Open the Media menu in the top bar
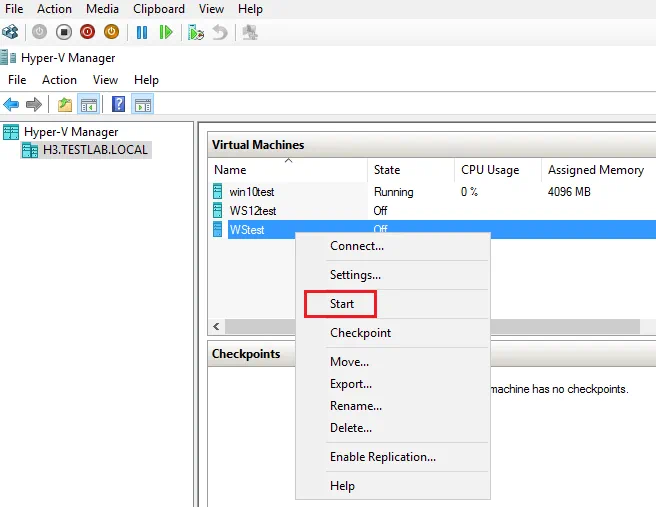This screenshot has height=507, width=656. pos(102,9)
